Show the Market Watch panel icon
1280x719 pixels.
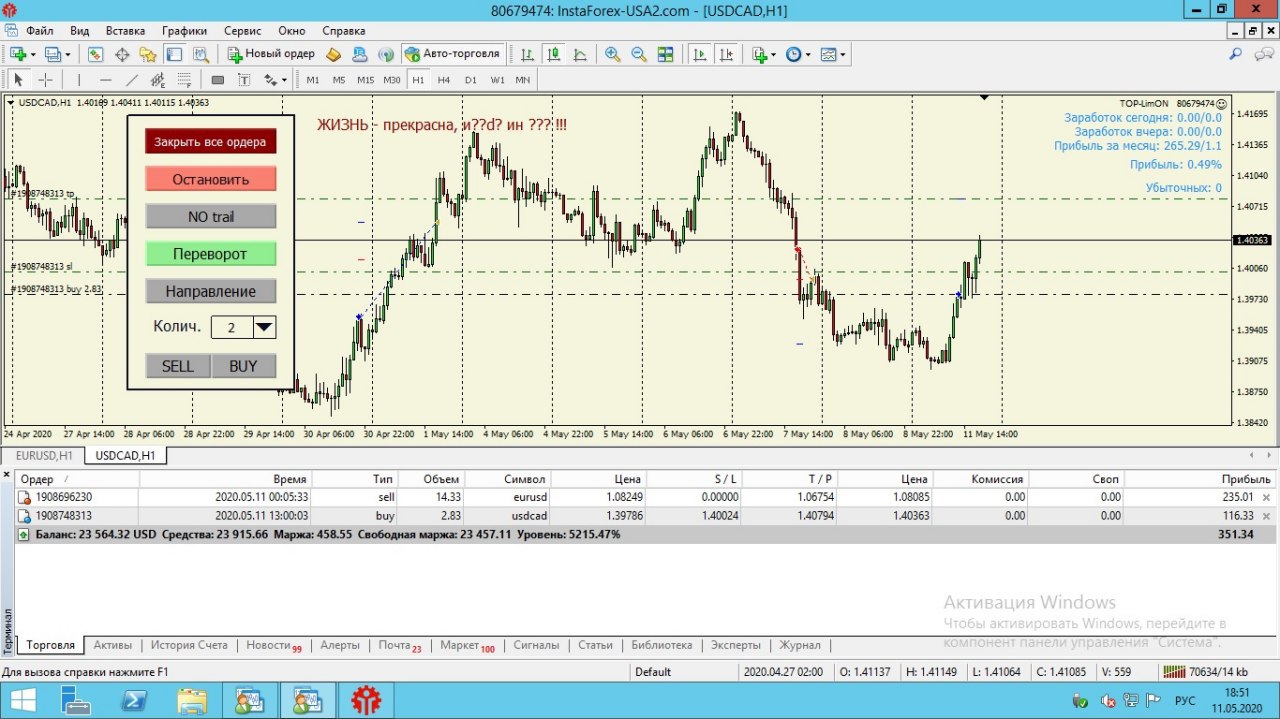(95, 54)
